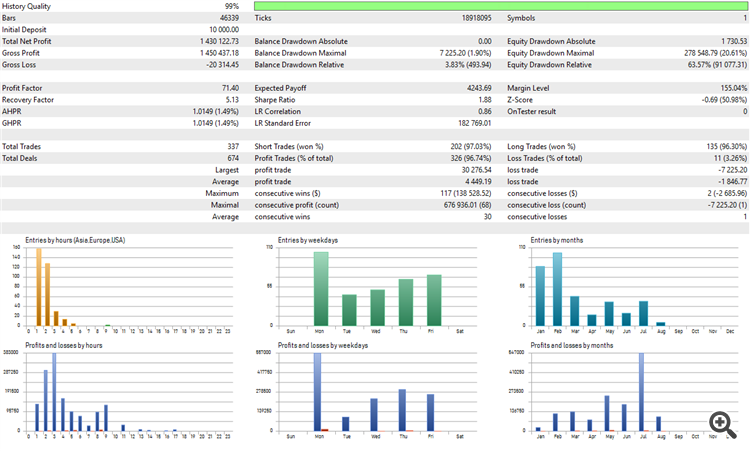The width and height of the screenshot is (750, 451).
Task: Click the Total Deals value 674
Action: point(233,158)
